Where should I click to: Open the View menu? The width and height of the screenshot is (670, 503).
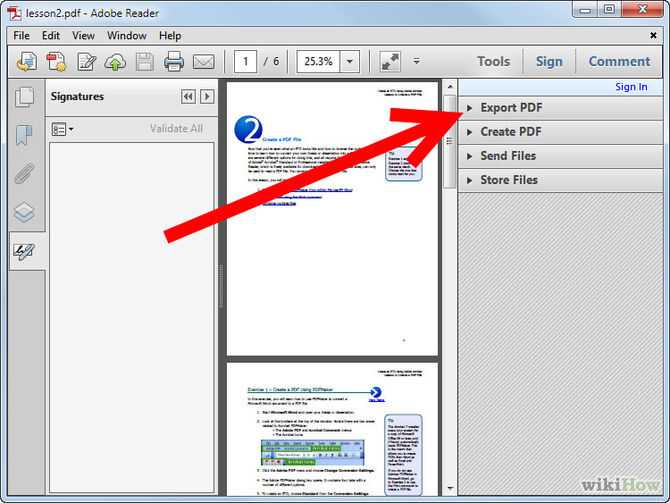pos(83,35)
